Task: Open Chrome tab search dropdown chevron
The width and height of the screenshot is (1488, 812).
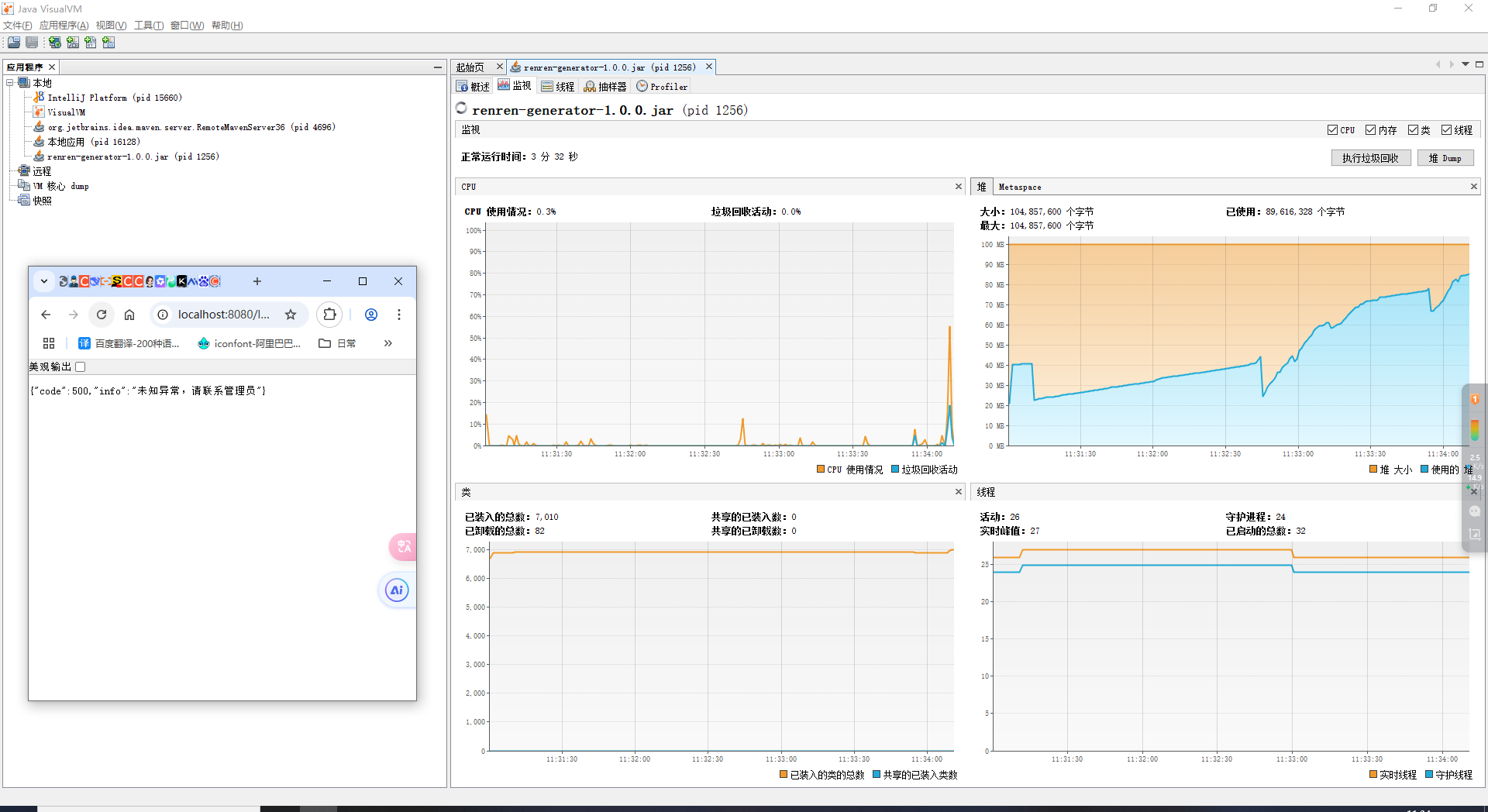Action: 44,281
